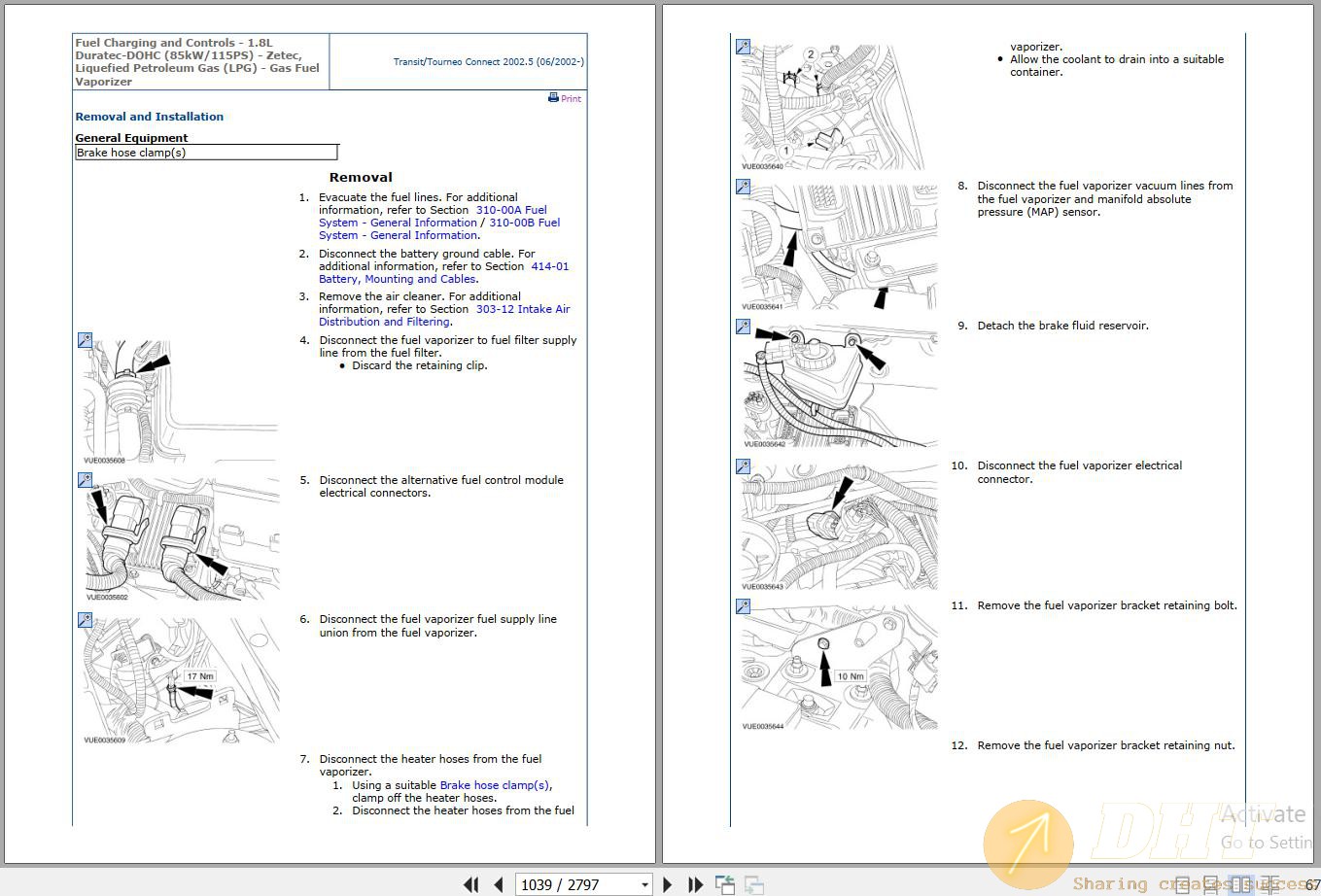Image resolution: width=1321 pixels, height=896 pixels.
Task: Enlarge the fuel filter illustration VUE0035608
Action: point(86,341)
